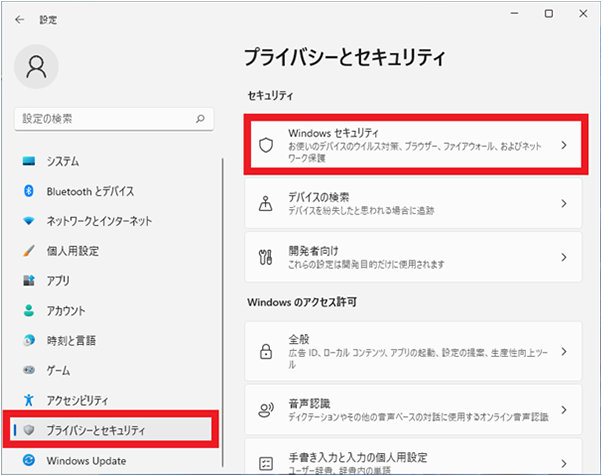Open 開発者向け settings title
Image resolution: width=602 pixels, height=476 pixels.
[x=313, y=251]
